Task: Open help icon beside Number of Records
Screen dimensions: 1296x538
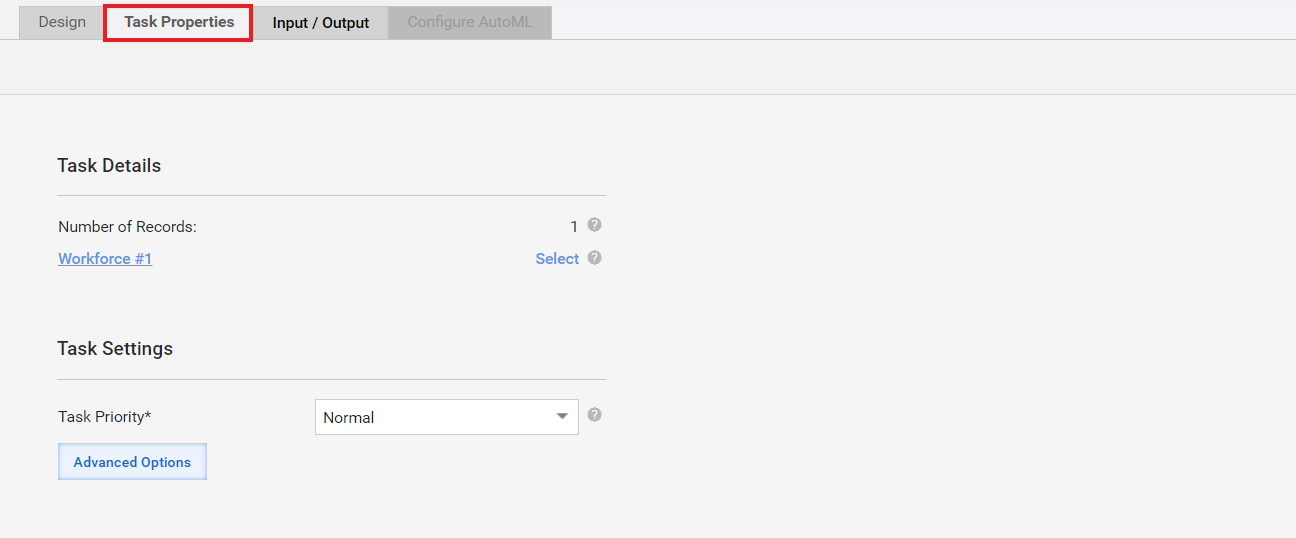Action: (x=594, y=225)
